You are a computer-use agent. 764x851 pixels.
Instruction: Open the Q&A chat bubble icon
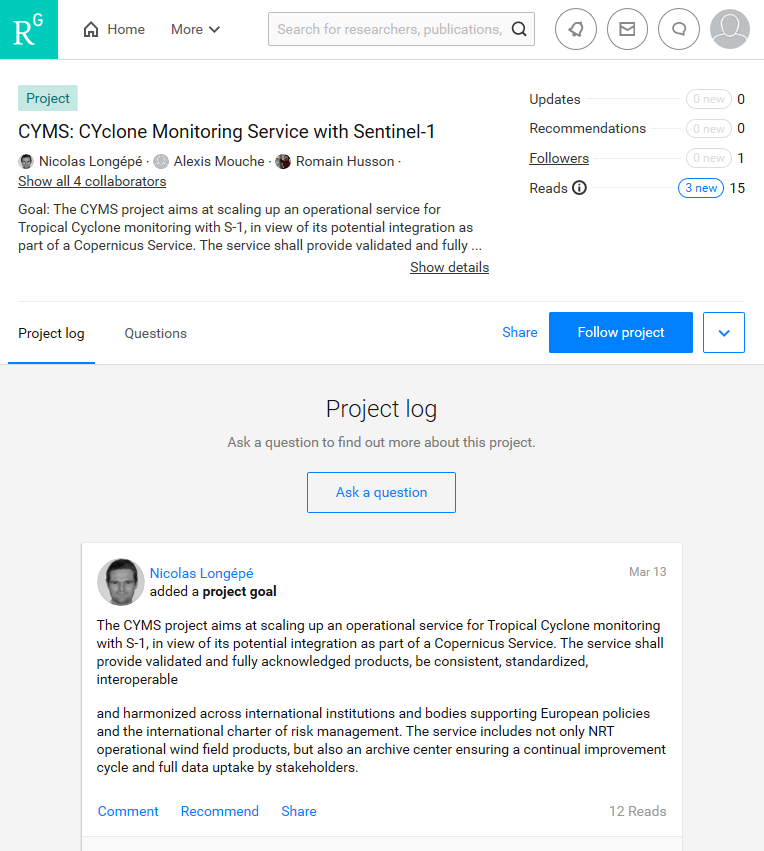pos(679,29)
